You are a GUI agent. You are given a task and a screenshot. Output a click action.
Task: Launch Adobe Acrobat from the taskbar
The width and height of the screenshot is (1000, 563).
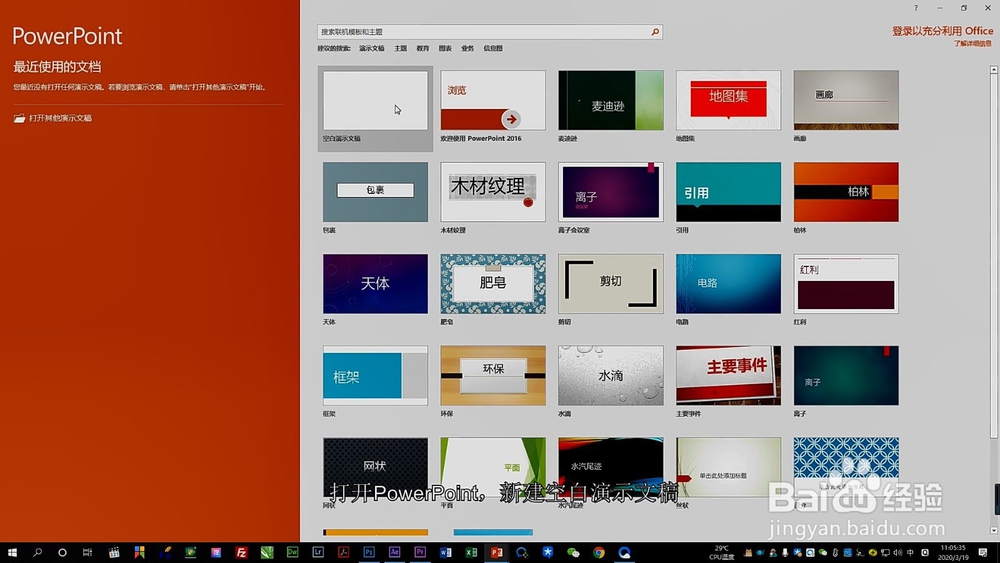343,553
